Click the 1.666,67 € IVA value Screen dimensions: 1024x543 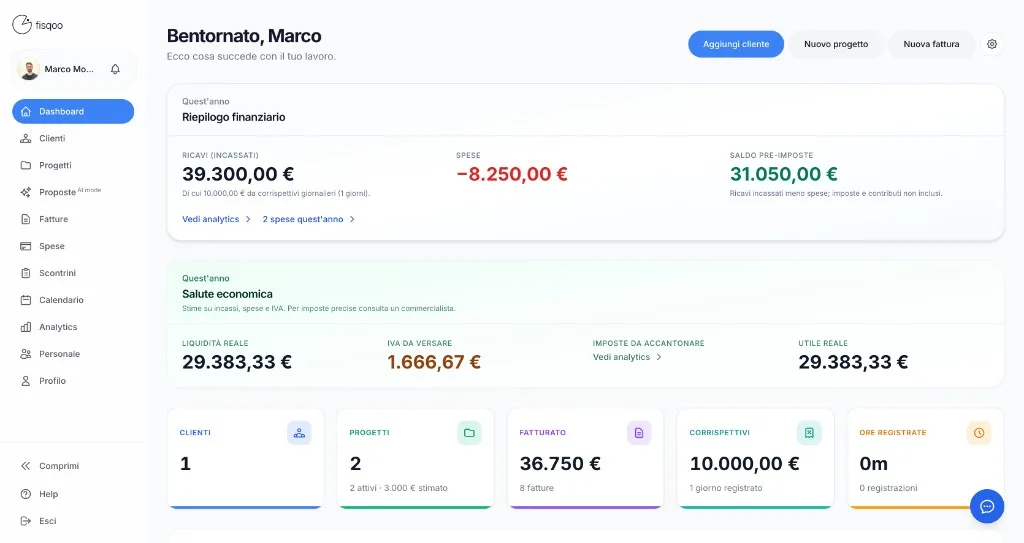pos(434,362)
